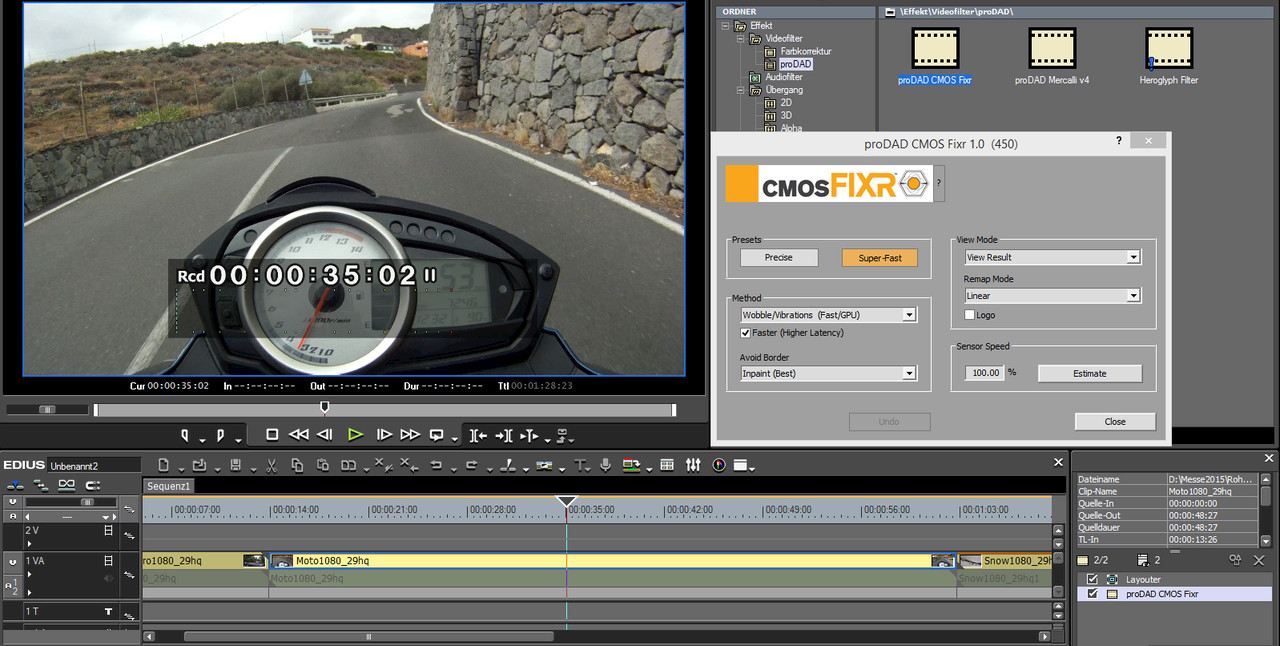Expand the 2 V track triangle
Image resolution: width=1280 pixels, height=646 pixels.
tap(30, 543)
